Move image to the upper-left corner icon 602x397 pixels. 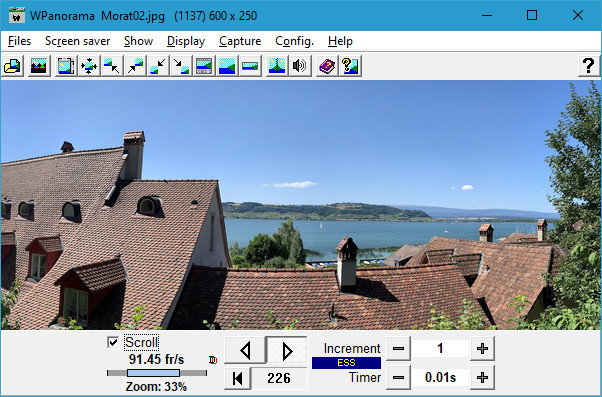112,66
